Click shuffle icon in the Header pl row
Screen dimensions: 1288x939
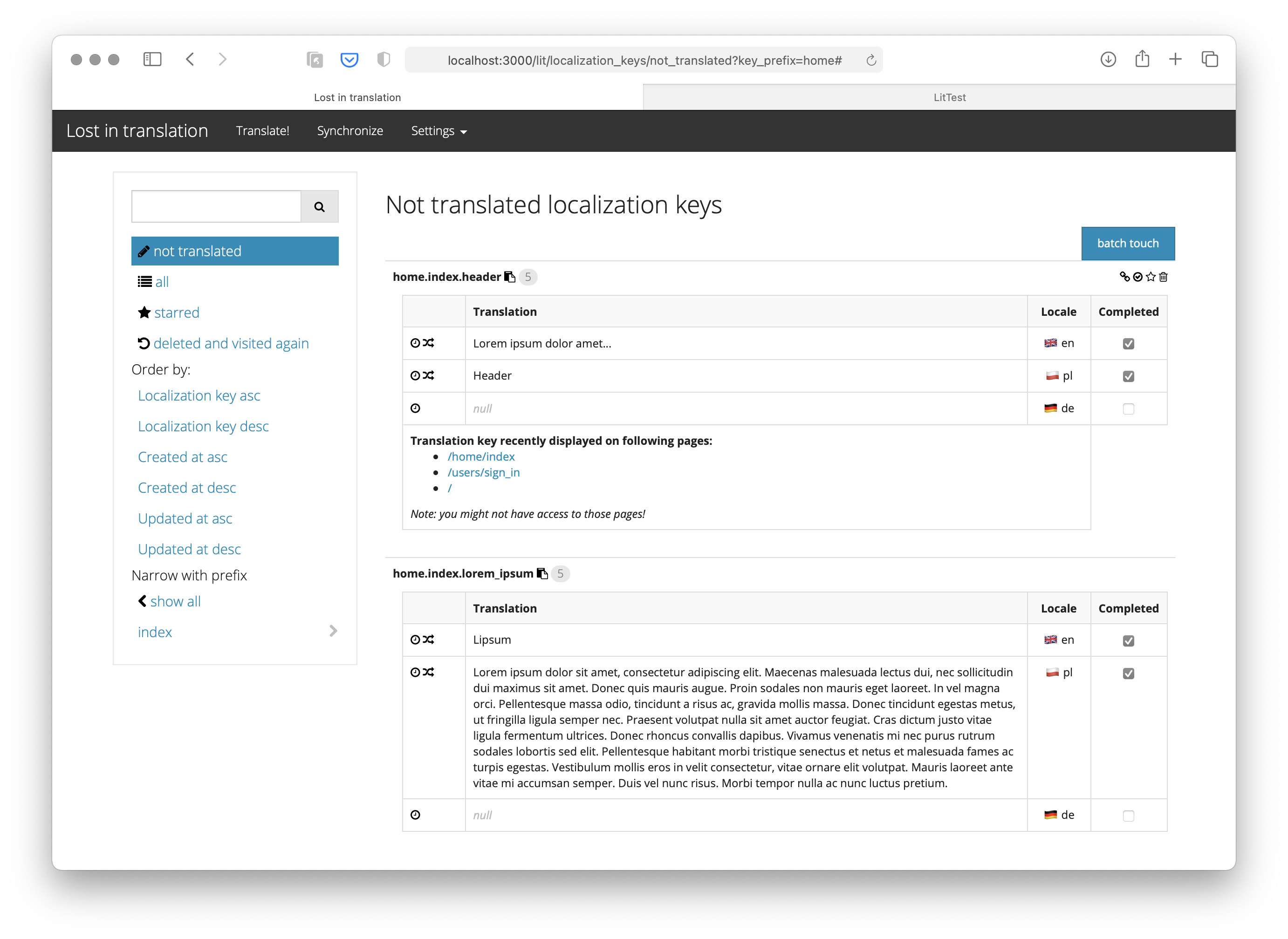[x=429, y=376]
